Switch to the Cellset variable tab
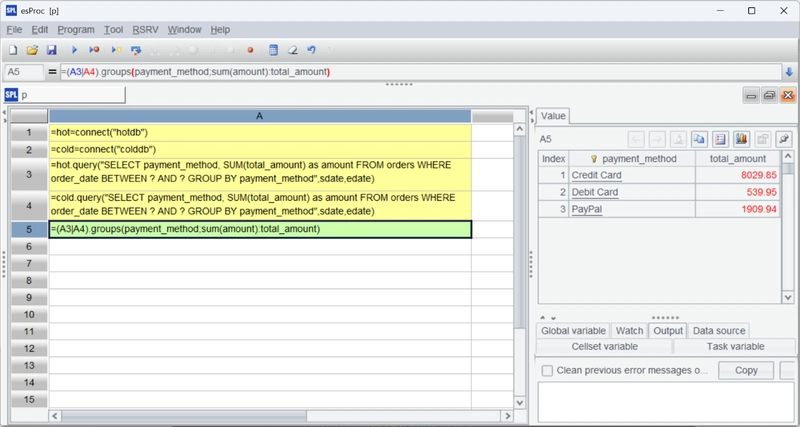 [605, 346]
